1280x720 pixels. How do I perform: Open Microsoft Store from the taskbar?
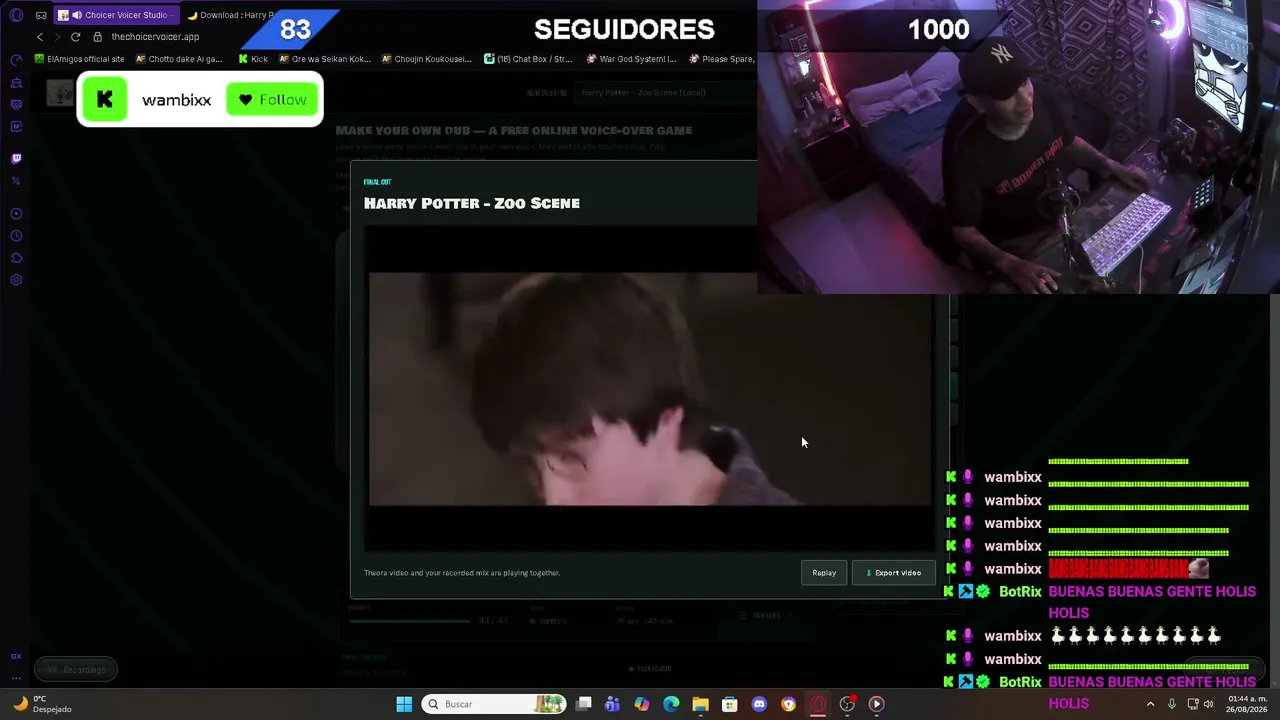(730, 704)
